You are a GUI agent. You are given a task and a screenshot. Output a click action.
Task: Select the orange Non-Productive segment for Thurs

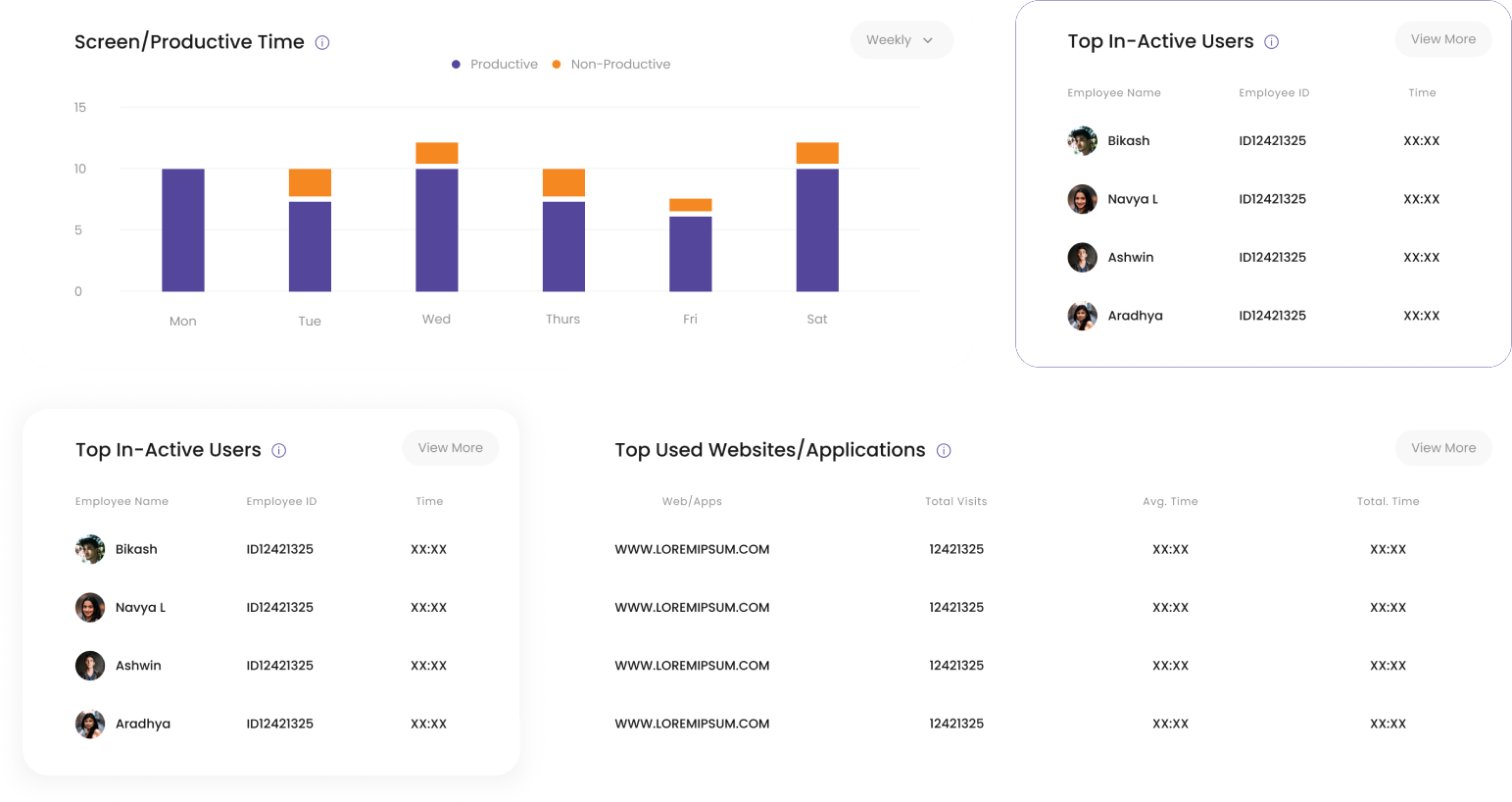pos(563,182)
